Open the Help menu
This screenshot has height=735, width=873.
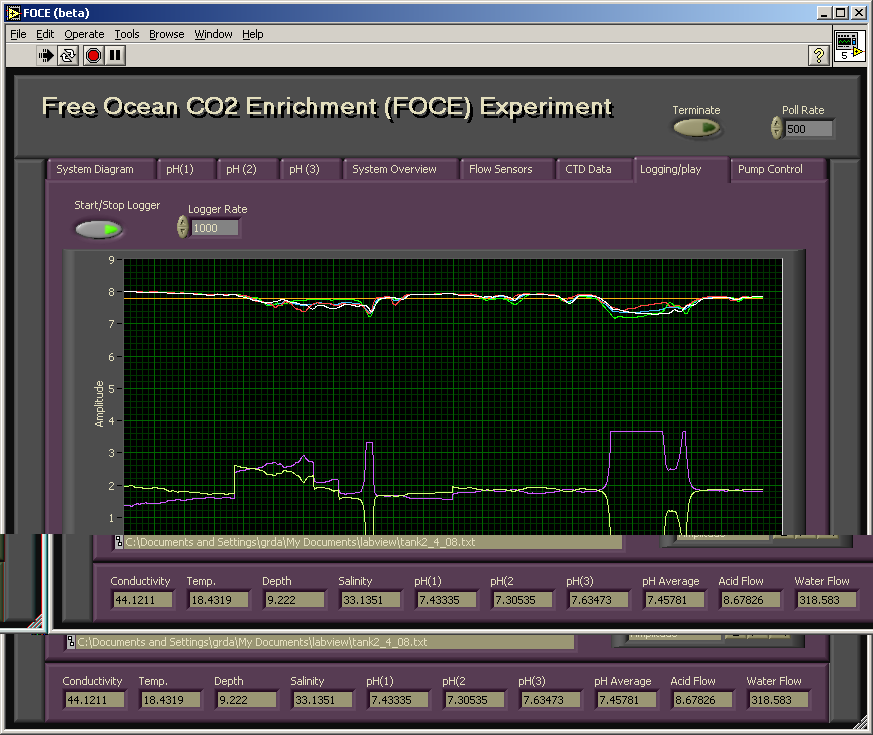(x=253, y=34)
